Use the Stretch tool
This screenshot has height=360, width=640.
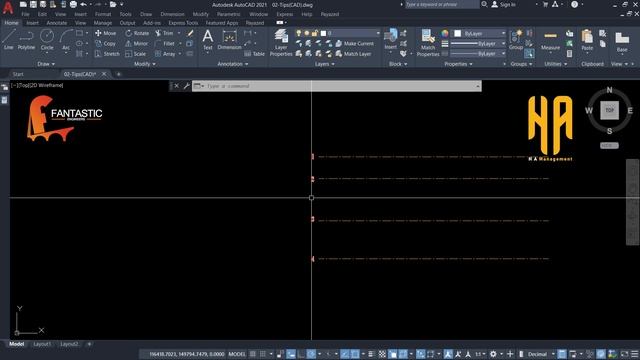(107, 53)
